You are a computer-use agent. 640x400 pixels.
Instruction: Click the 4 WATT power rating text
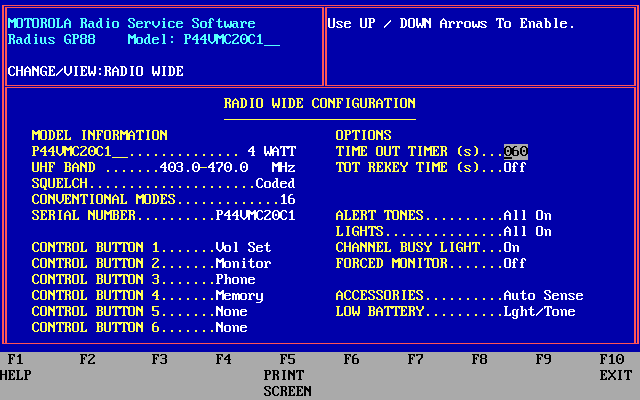click(271, 151)
